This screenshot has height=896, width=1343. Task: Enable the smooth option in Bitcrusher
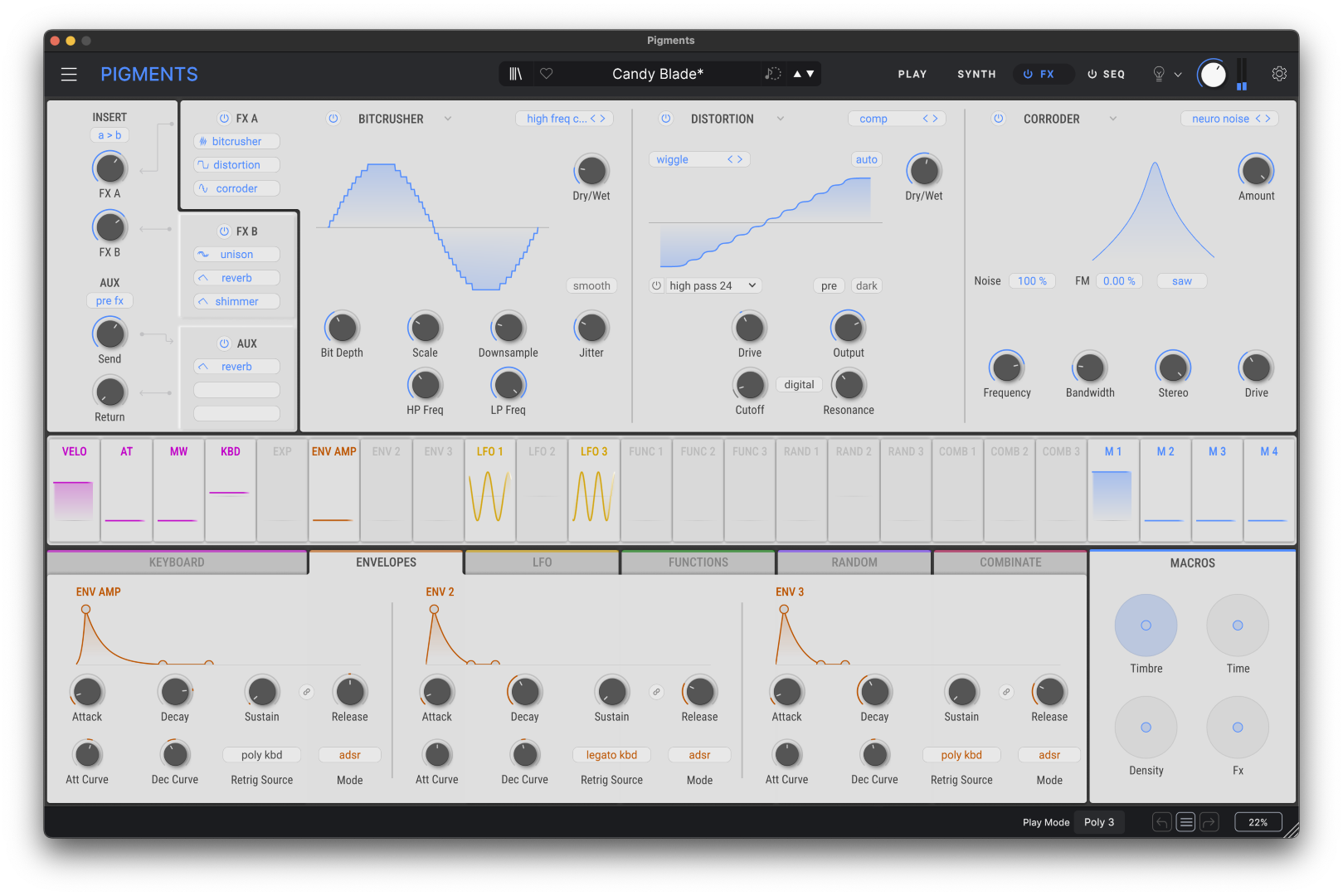pyautogui.click(x=591, y=285)
